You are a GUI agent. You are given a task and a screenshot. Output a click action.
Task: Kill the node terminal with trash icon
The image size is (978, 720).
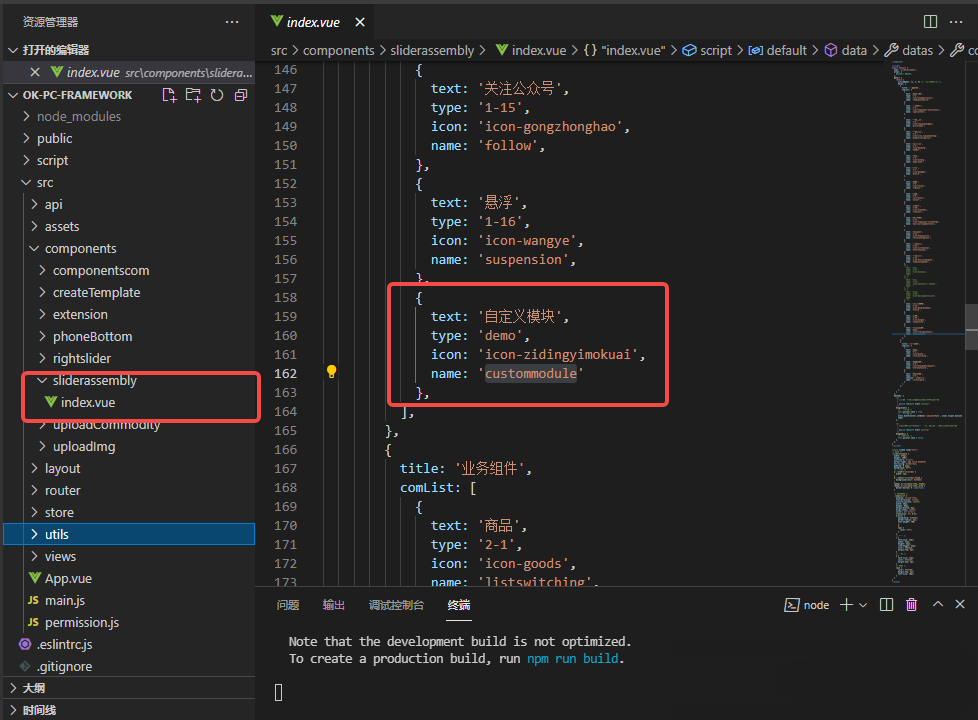click(x=911, y=605)
